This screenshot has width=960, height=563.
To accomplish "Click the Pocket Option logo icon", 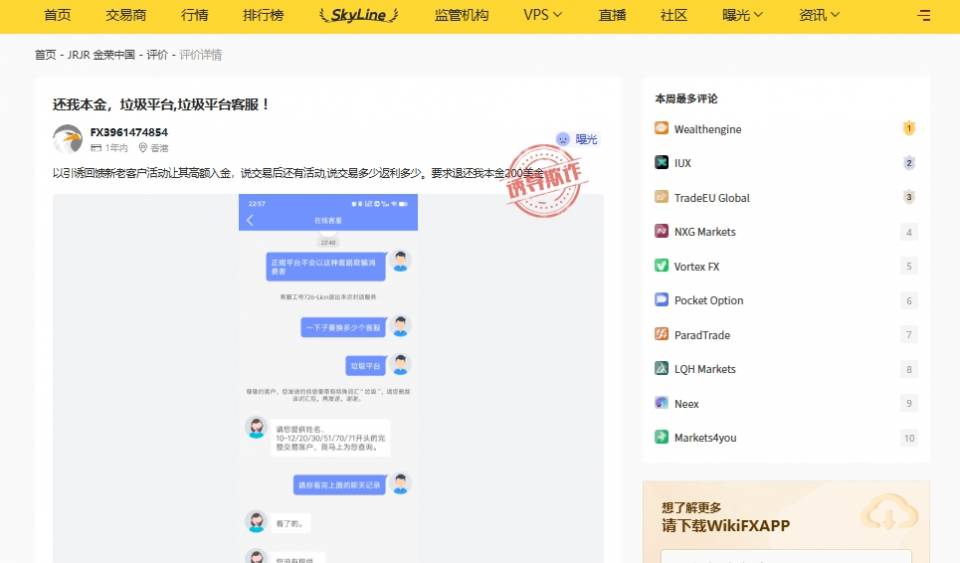I will click(661, 299).
